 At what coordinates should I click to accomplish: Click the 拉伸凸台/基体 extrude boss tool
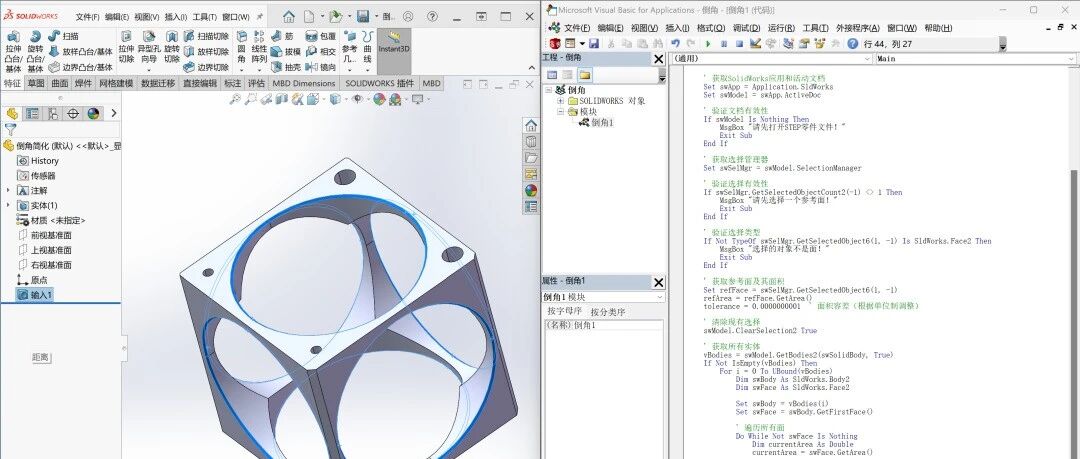(x=13, y=52)
